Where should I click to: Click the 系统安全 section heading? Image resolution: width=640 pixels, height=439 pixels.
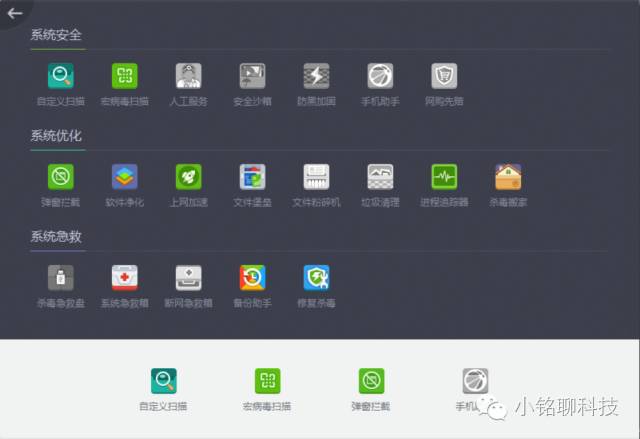point(56,35)
